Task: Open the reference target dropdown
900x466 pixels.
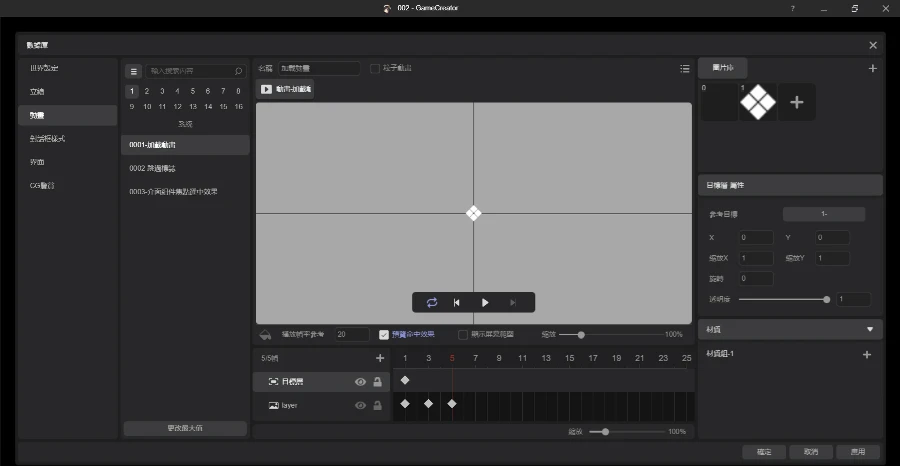Action: pyautogui.click(x=823, y=214)
